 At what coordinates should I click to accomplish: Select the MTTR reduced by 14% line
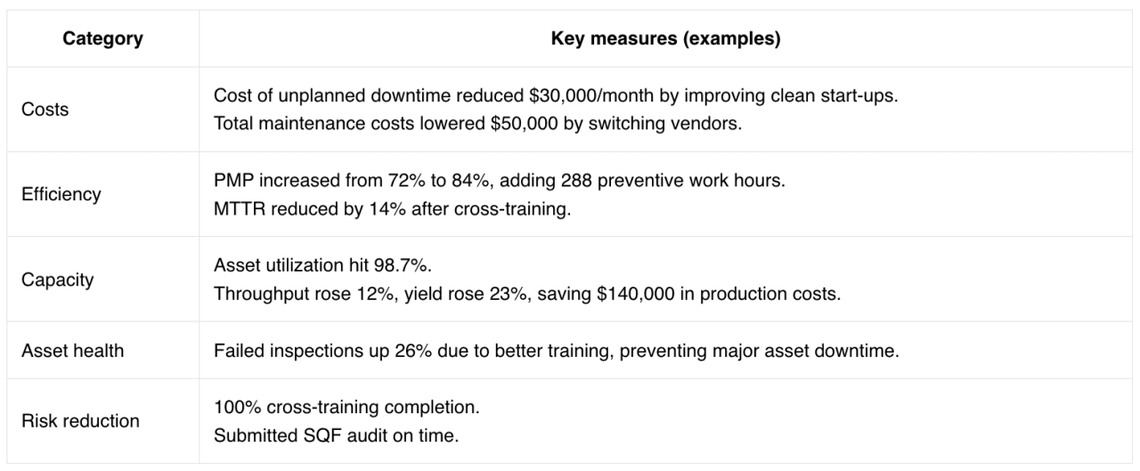tap(392, 208)
